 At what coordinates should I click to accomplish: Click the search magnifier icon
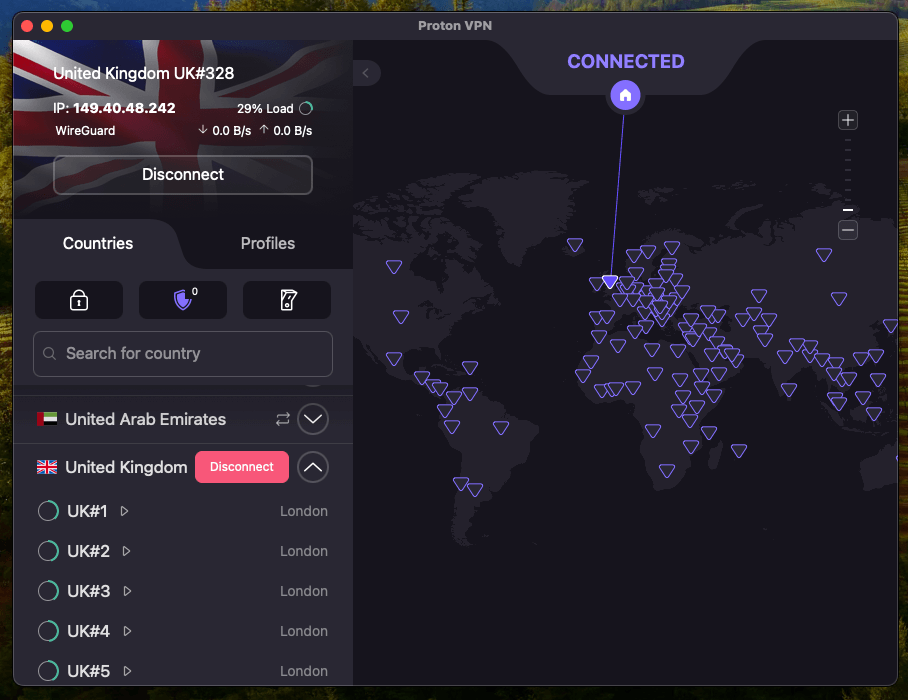[x=50, y=353]
